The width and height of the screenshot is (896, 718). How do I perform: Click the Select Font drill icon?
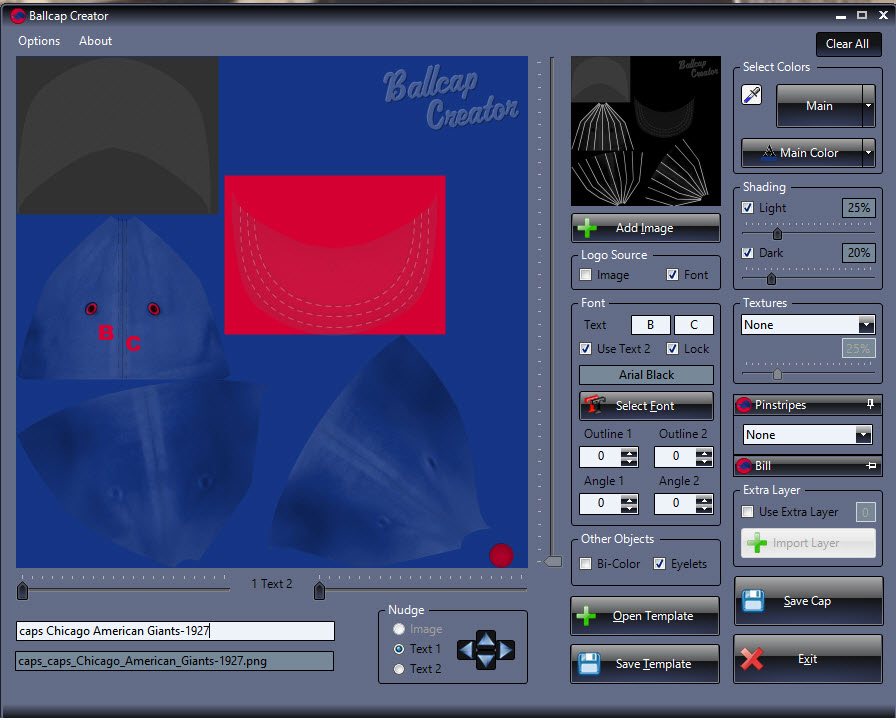pyautogui.click(x=597, y=405)
